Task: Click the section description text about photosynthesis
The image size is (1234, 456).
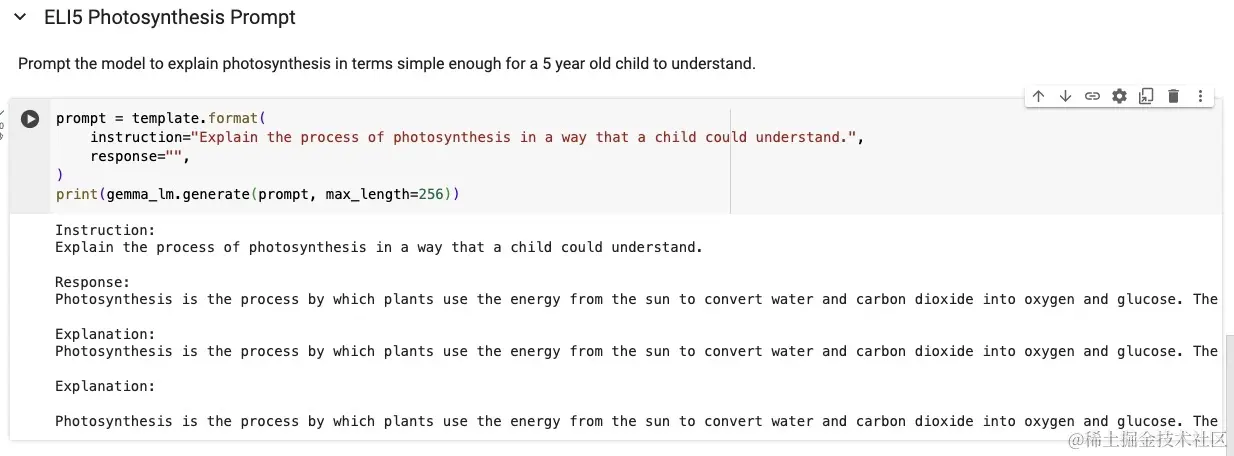Action: pyautogui.click(x=386, y=64)
